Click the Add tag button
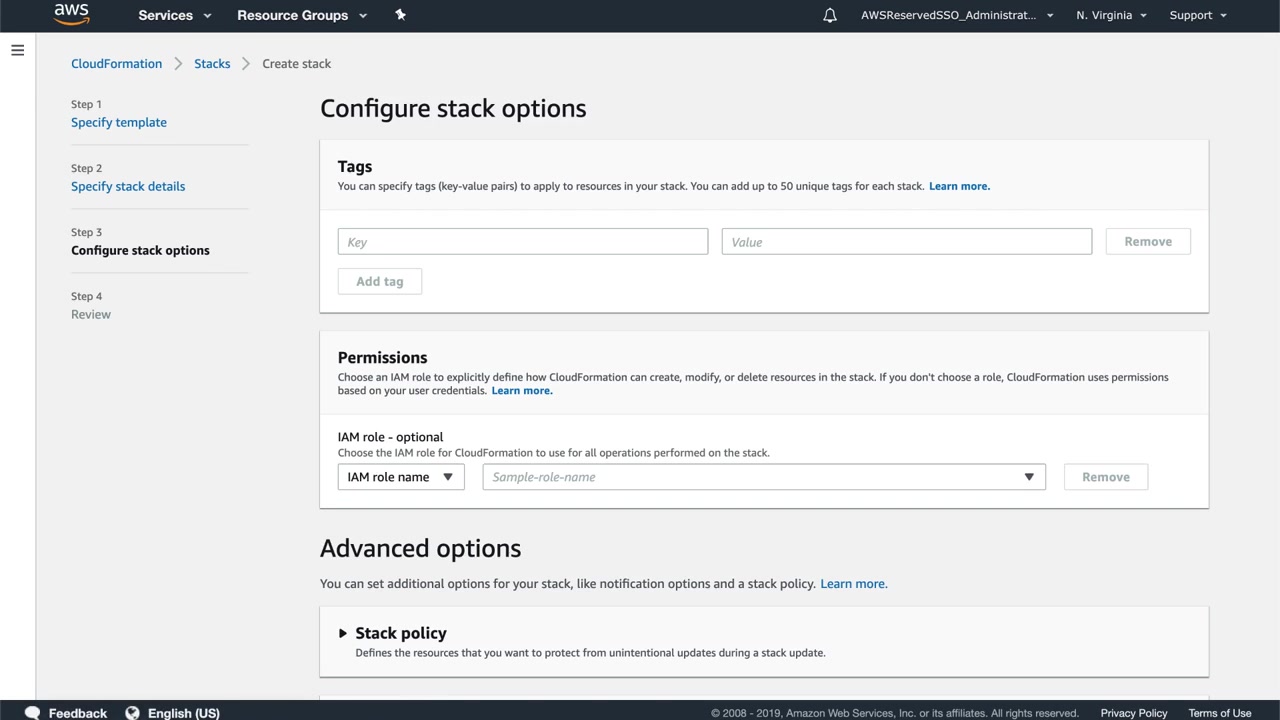The width and height of the screenshot is (1280, 720). click(380, 282)
